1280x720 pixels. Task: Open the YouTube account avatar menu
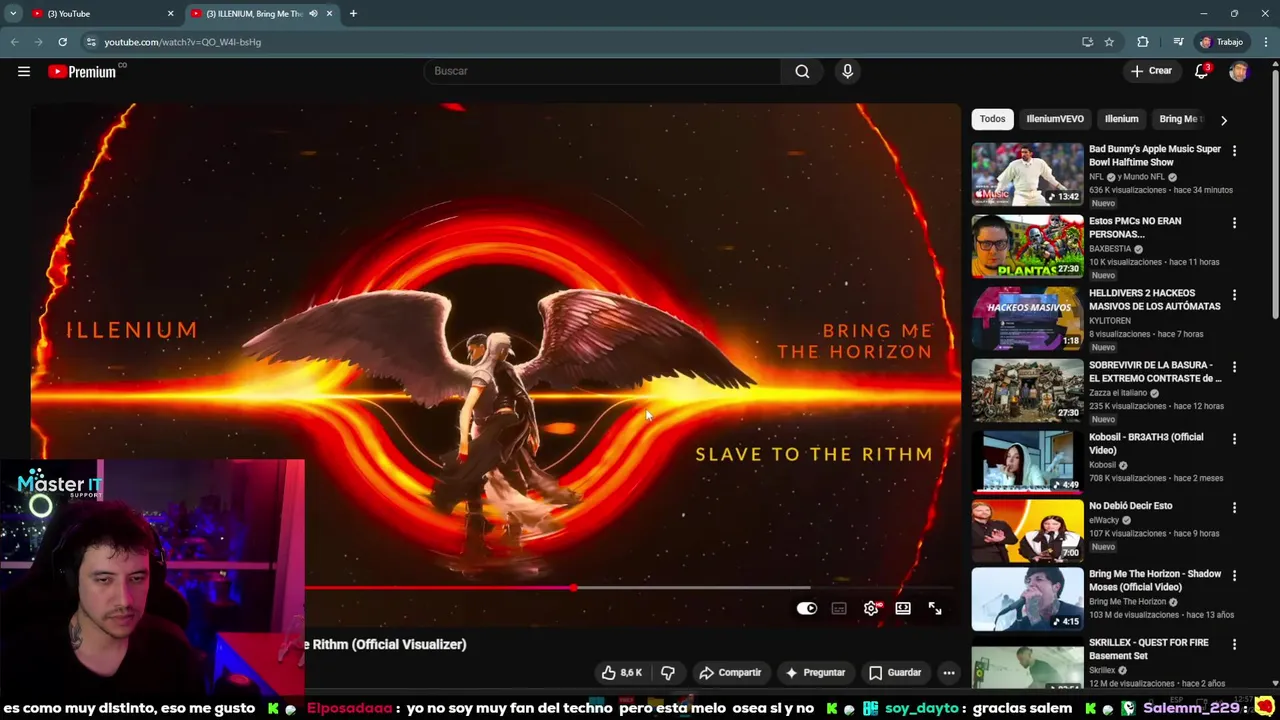coord(1239,71)
